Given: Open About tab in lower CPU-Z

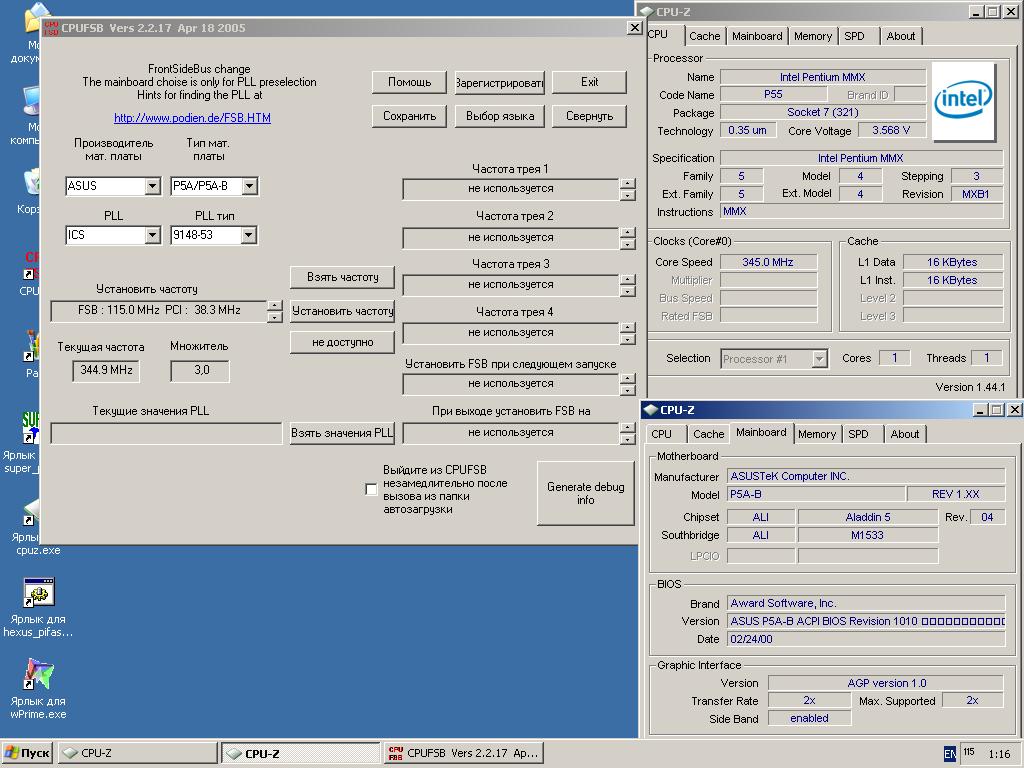Looking at the screenshot, I should tap(904, 434).
